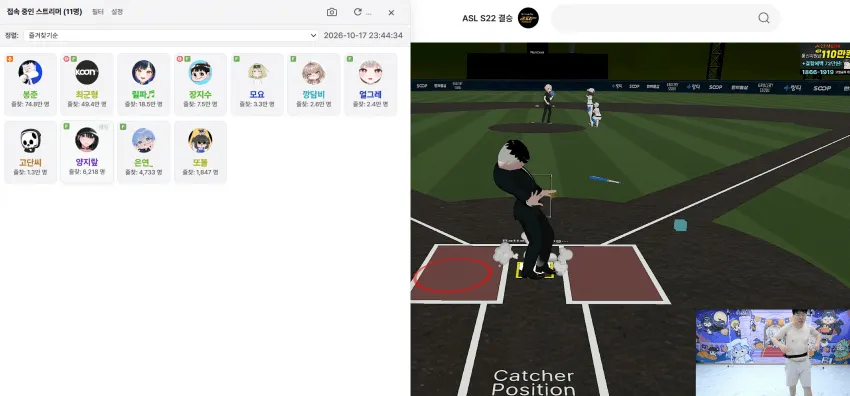This screenshot has width=850, height=396.
Task: Click 즐찾: 4,733 명 follower count
Action: click(x=144, y=172)
